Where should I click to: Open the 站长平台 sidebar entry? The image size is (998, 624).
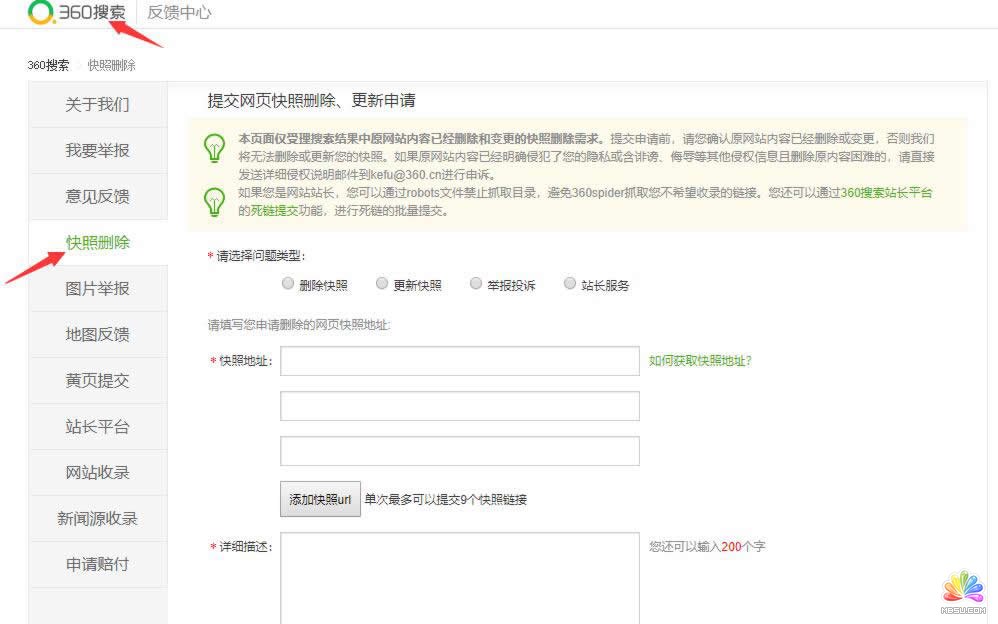point(97,426)
